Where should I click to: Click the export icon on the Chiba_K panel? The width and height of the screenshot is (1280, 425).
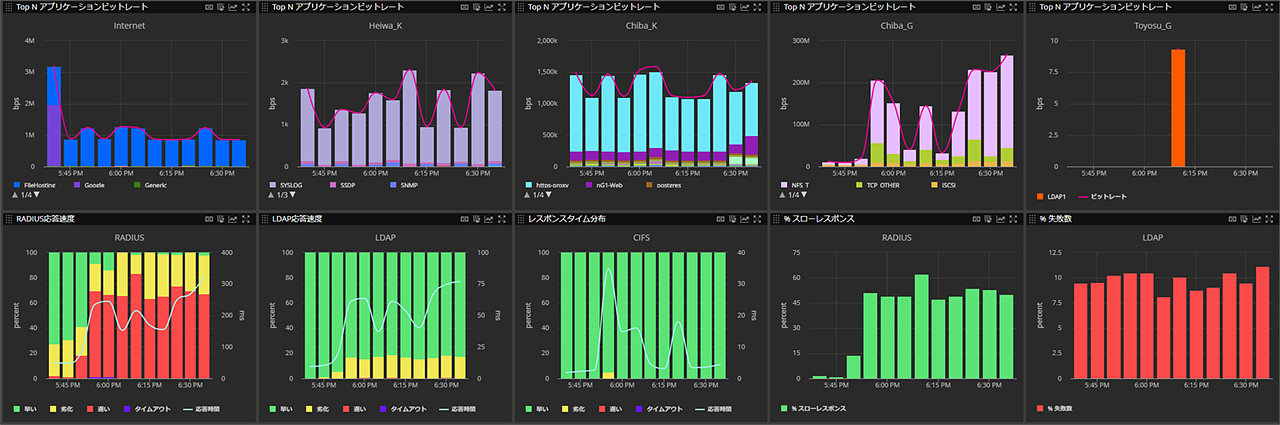click(x=734, y=7)
